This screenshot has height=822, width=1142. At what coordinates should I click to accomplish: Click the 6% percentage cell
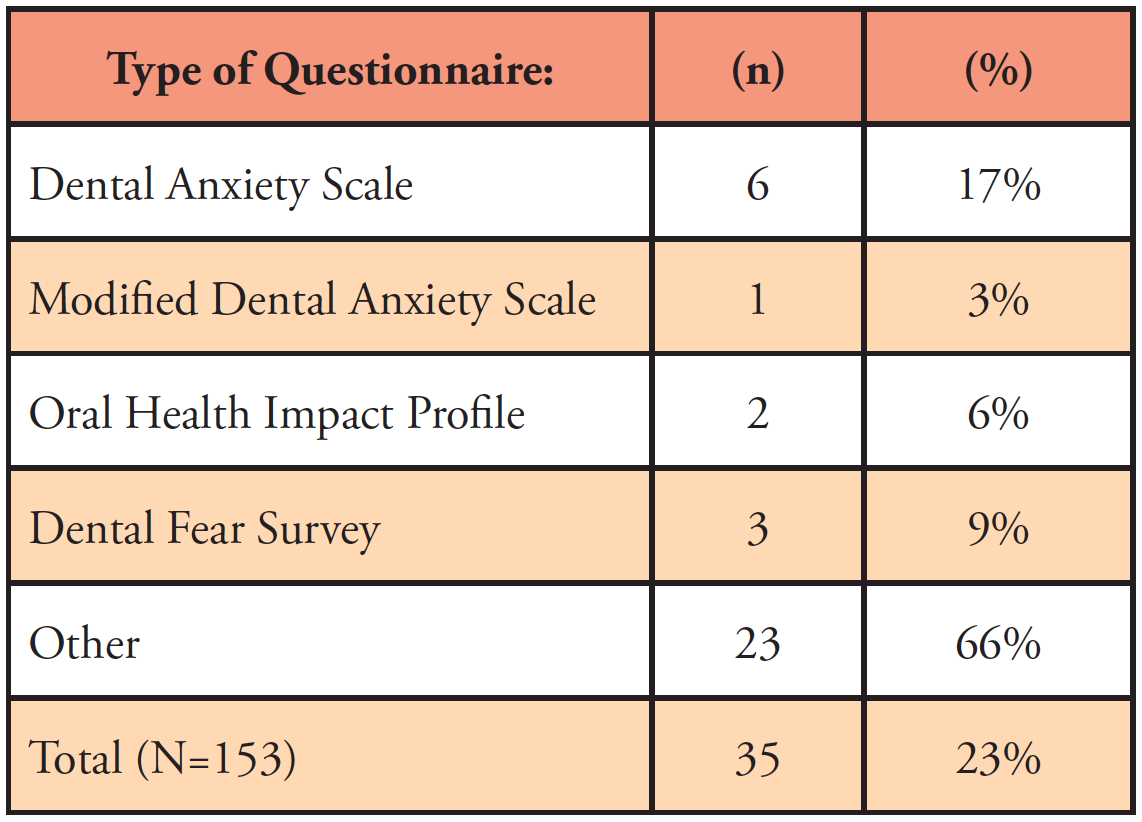(x=999, y=413)
